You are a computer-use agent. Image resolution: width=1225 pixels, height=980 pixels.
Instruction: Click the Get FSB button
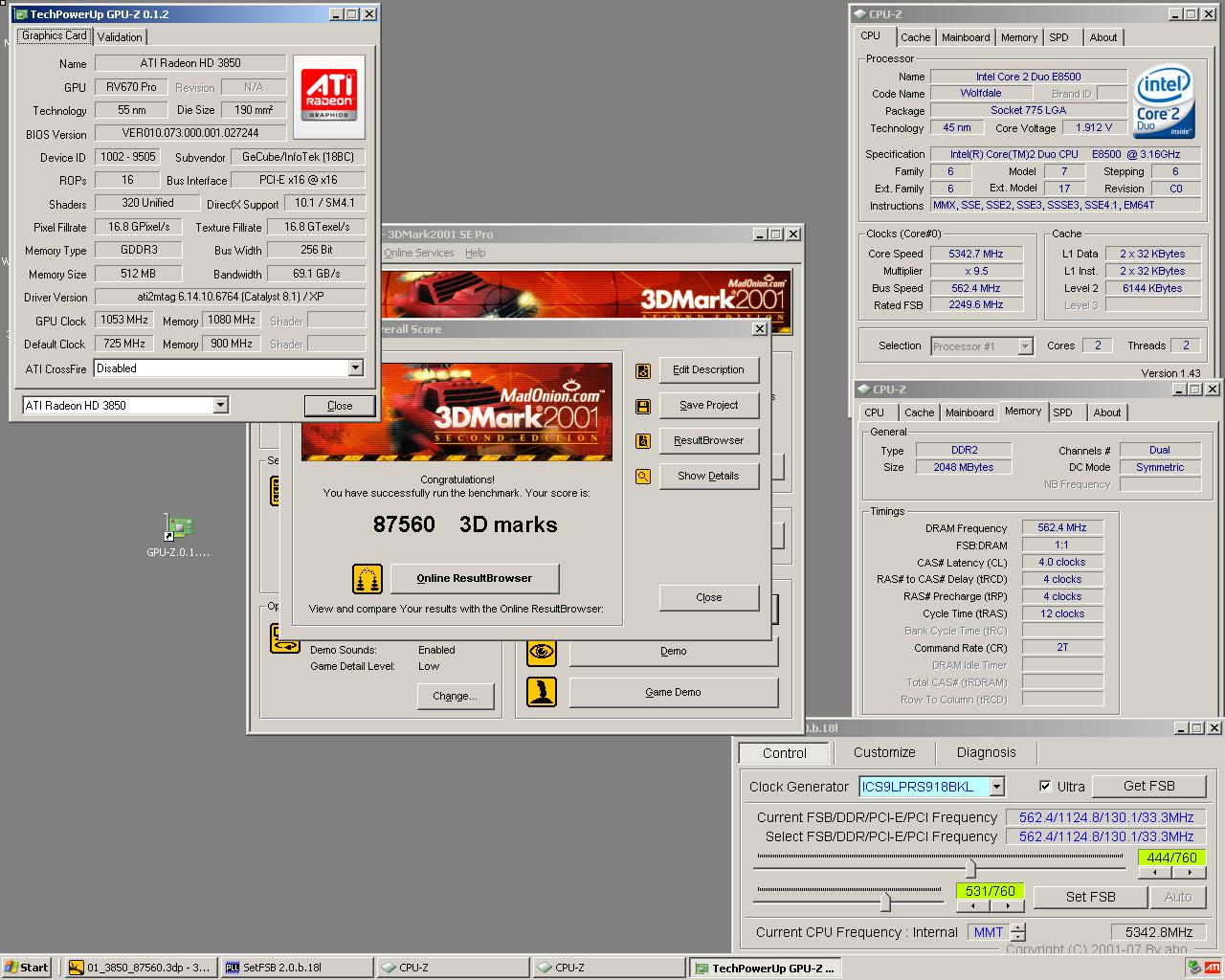click(1148, 786)
